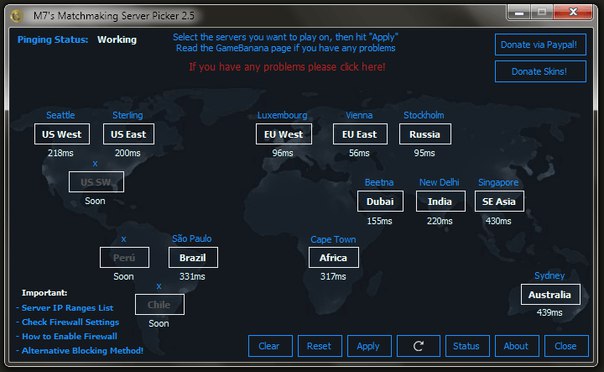This screenshot has height=372, width=604.
Task: Select the EU East Vienna server
Action: 360,134
